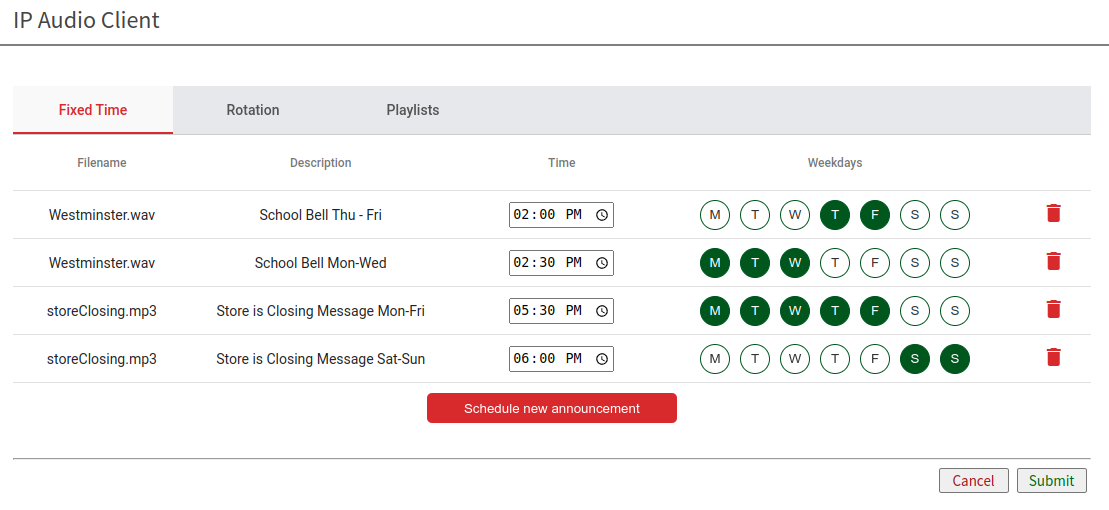Open clock picker for the 05:30 PM time
Viewport: 1109px width, 510px height.
coord(602,311)
